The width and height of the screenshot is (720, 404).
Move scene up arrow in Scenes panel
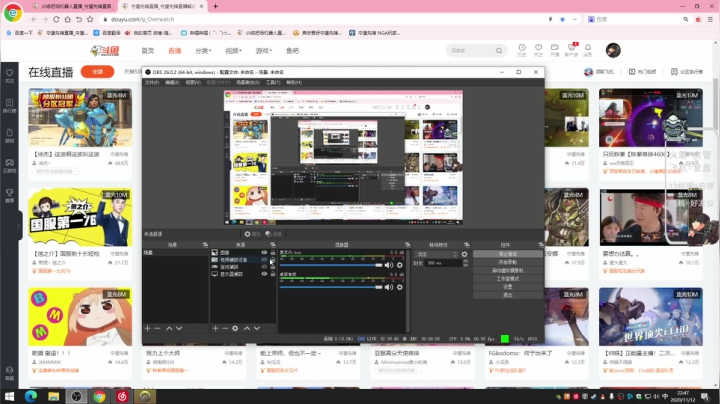pyautogui.click(x=169, y=328)
